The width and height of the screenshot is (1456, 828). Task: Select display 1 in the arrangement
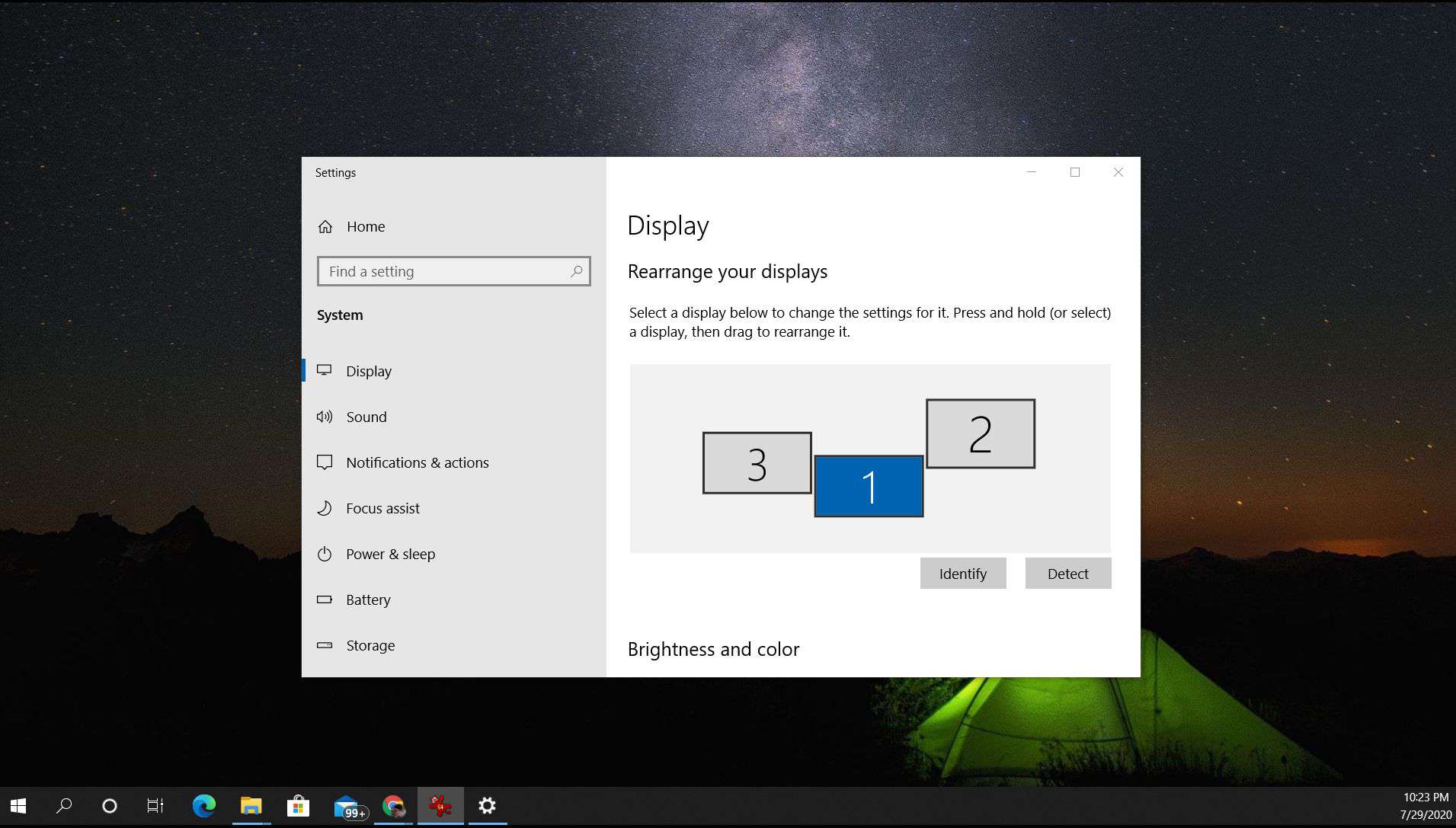click(x=869, y=486)
